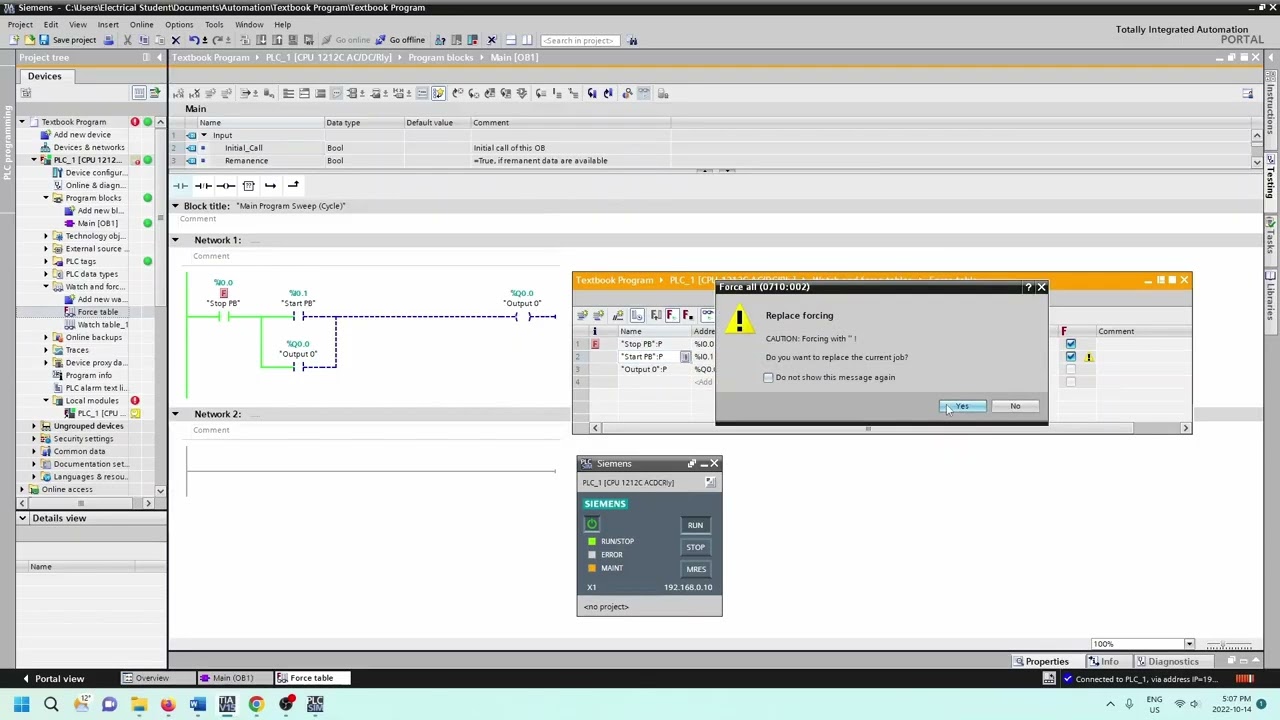The height and width of the screenshot is (720, 1280).
Task: Click the RUN button in PLCSIM panel
Action: click(695, 525)
